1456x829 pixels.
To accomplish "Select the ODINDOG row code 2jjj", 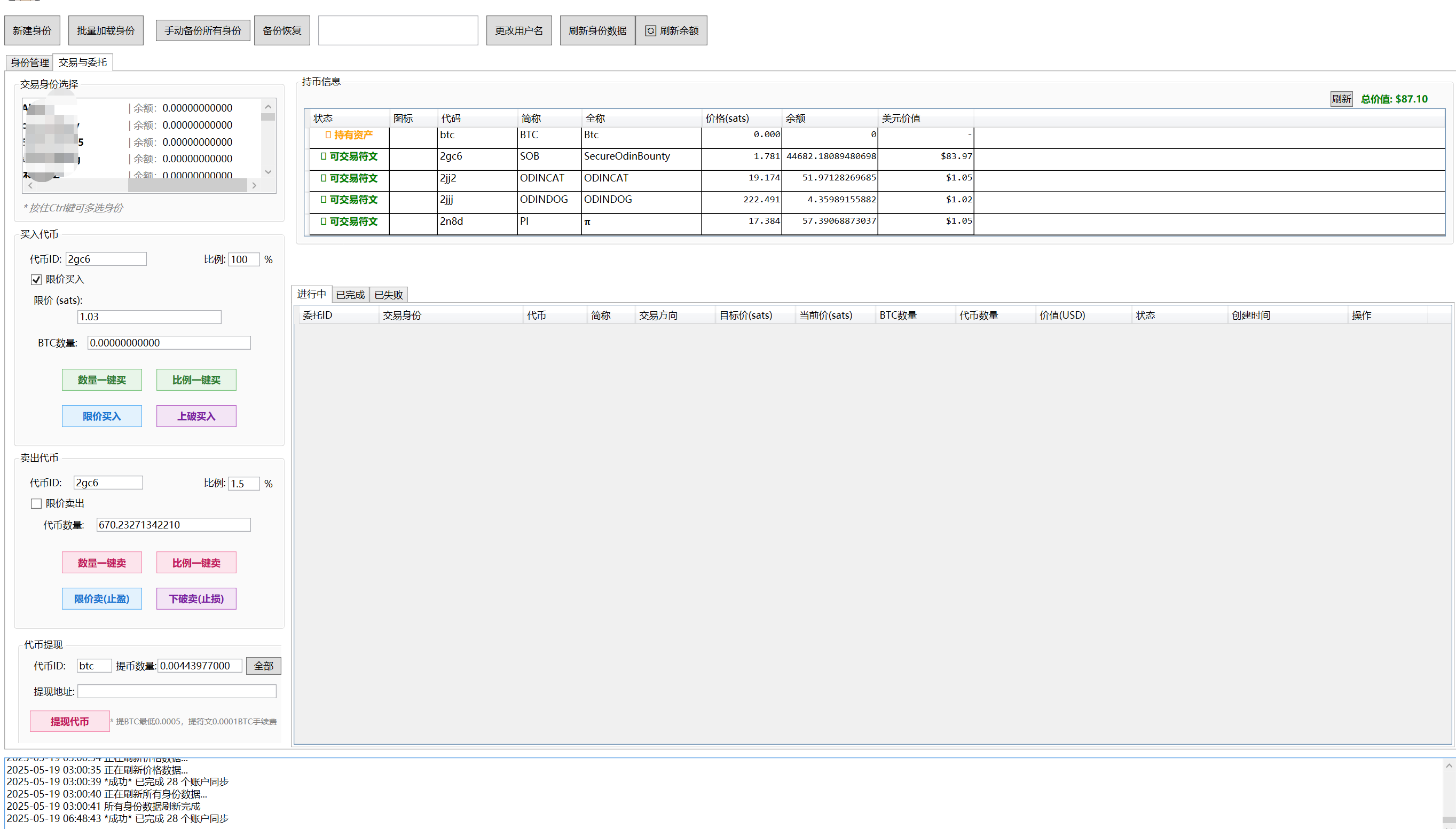I will (877, 202).
